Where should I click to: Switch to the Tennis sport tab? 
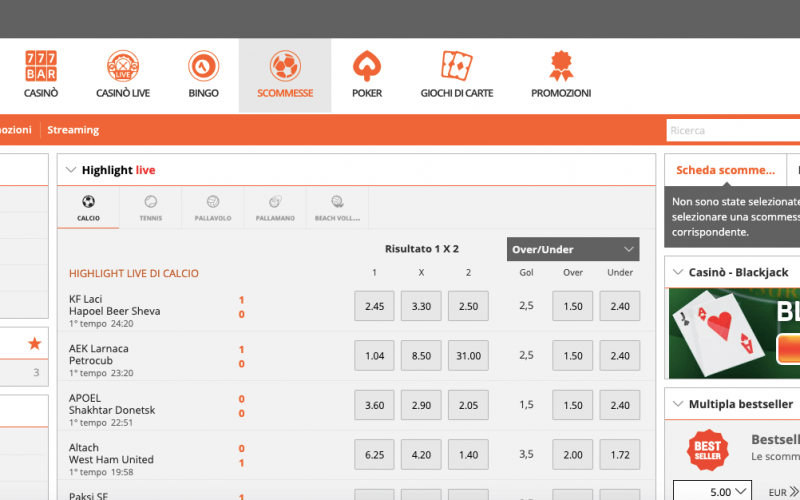click(x=151, y=208)
